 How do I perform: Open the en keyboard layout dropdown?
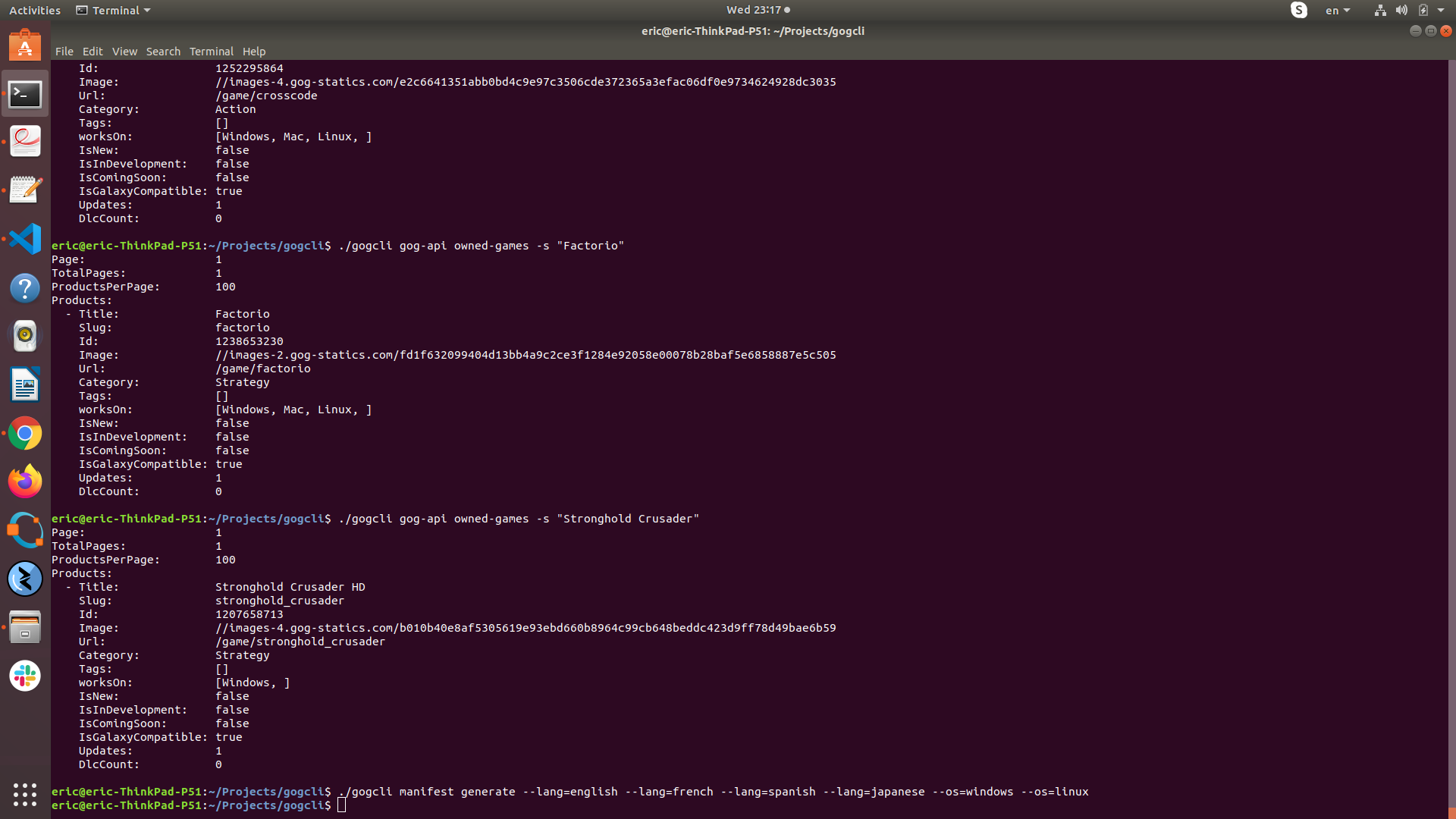tap(1338, 10)
